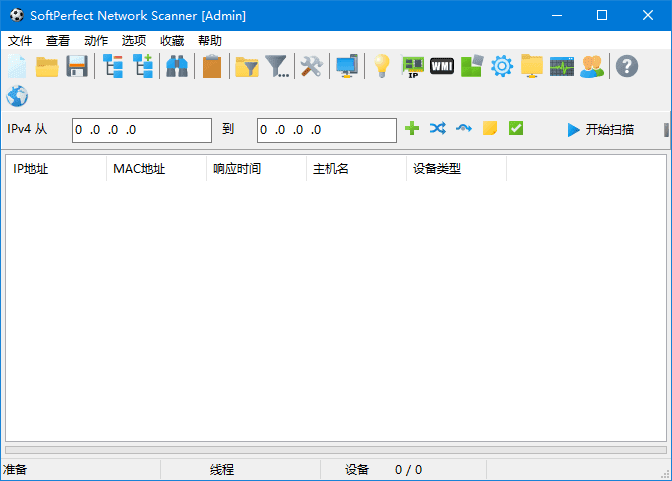Click the IPv4 从 start address field
672x481 pixels.
[x=140, y=130]
